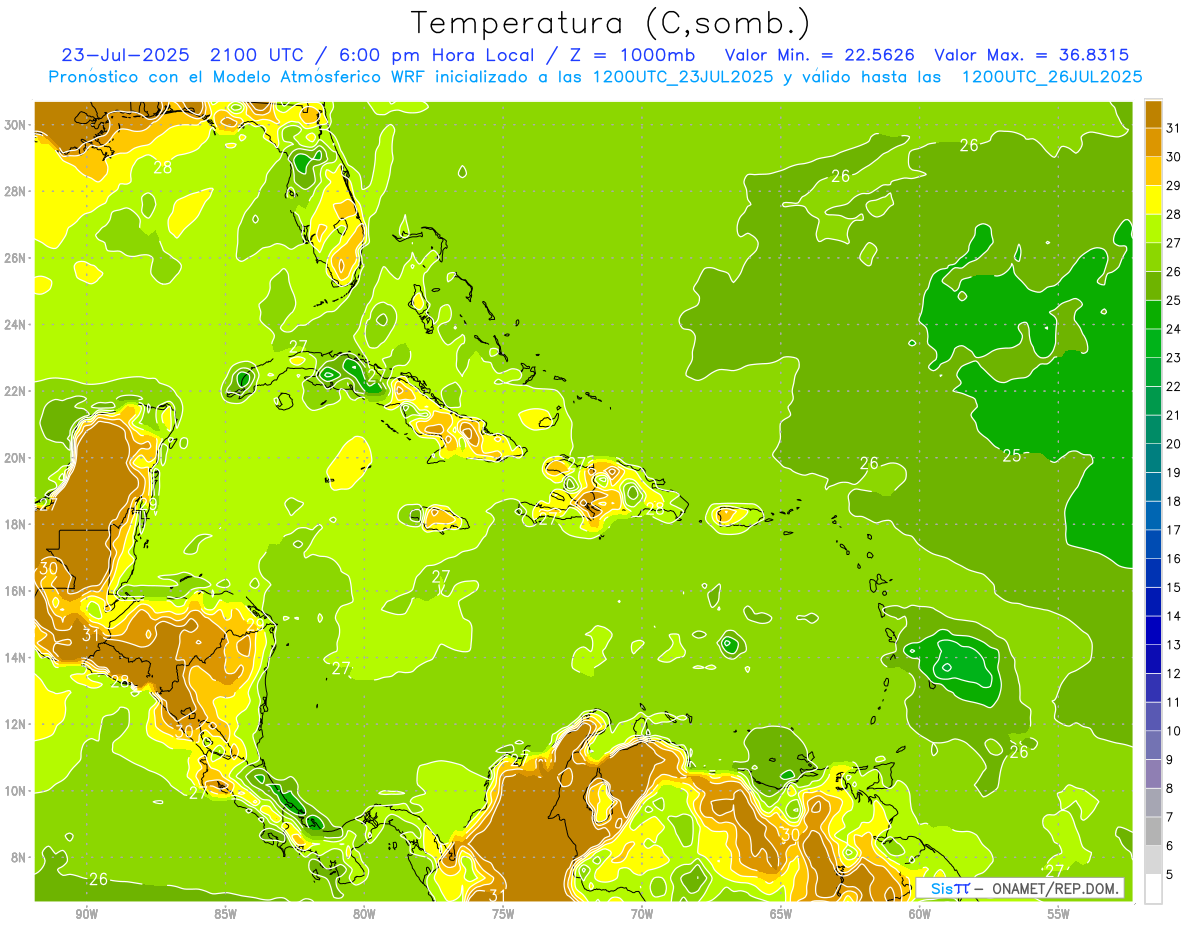Click the dark brown swatch atop the color scale
Image resolution: width=1200 pixels, height=927 pixels.
(1153, 114)
